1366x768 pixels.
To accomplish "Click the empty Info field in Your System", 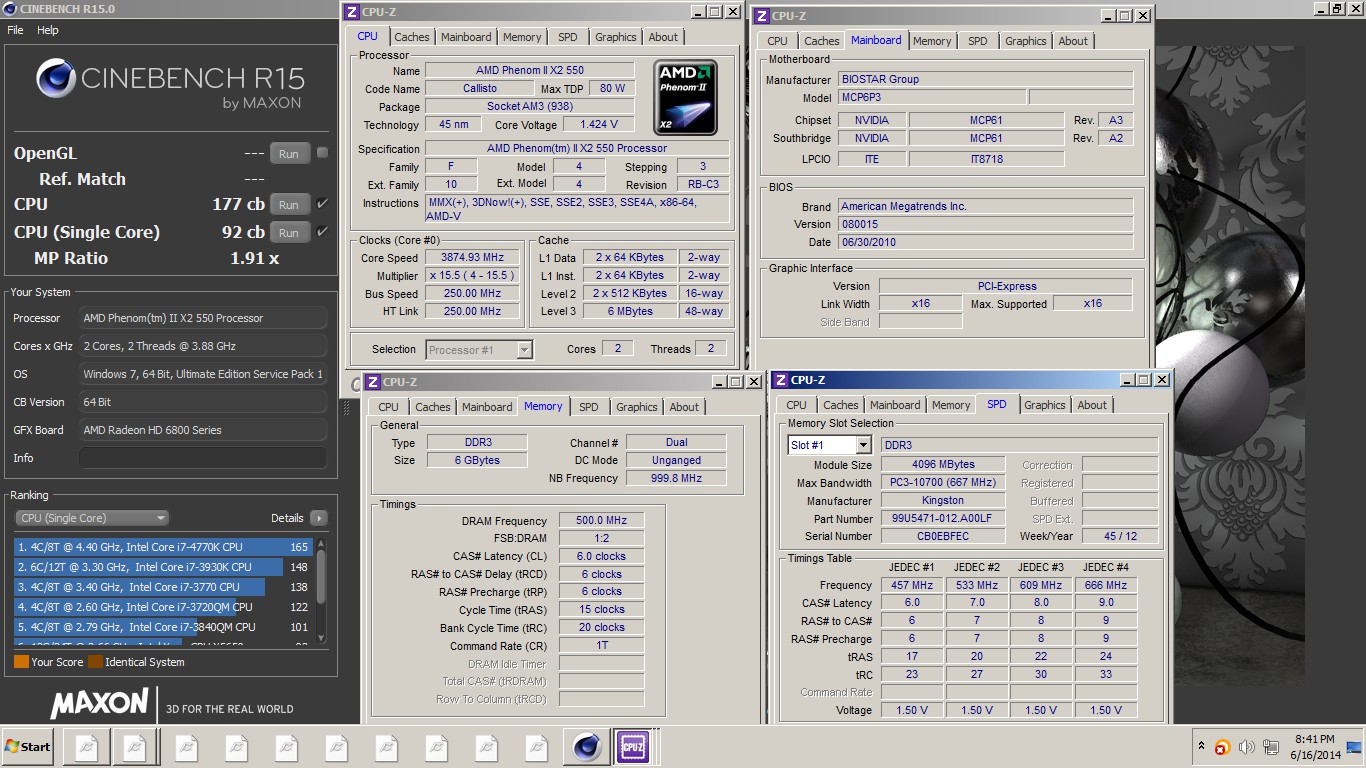I will 203,458.
